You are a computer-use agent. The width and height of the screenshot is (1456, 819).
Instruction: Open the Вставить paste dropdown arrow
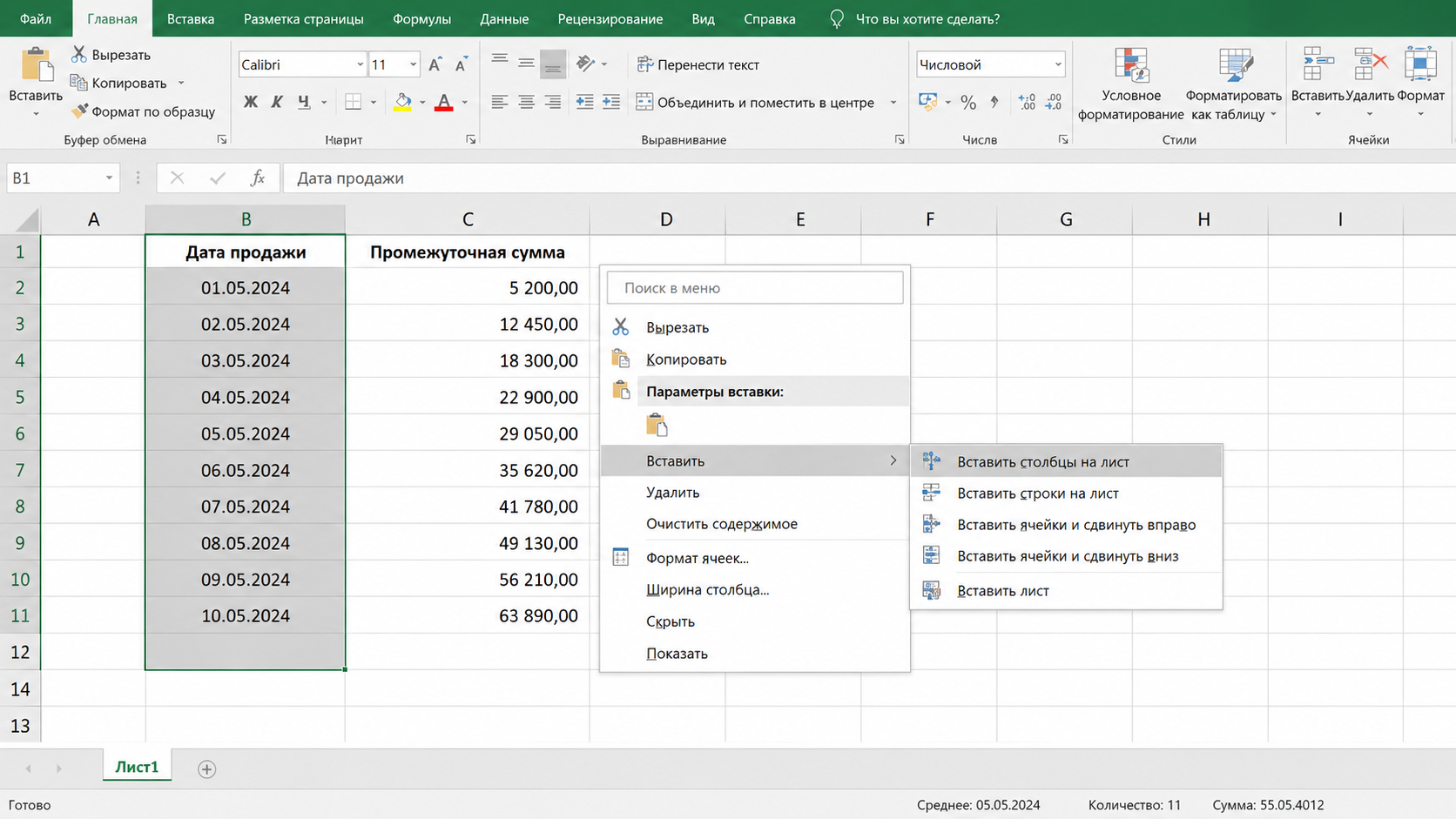(36, 114)
